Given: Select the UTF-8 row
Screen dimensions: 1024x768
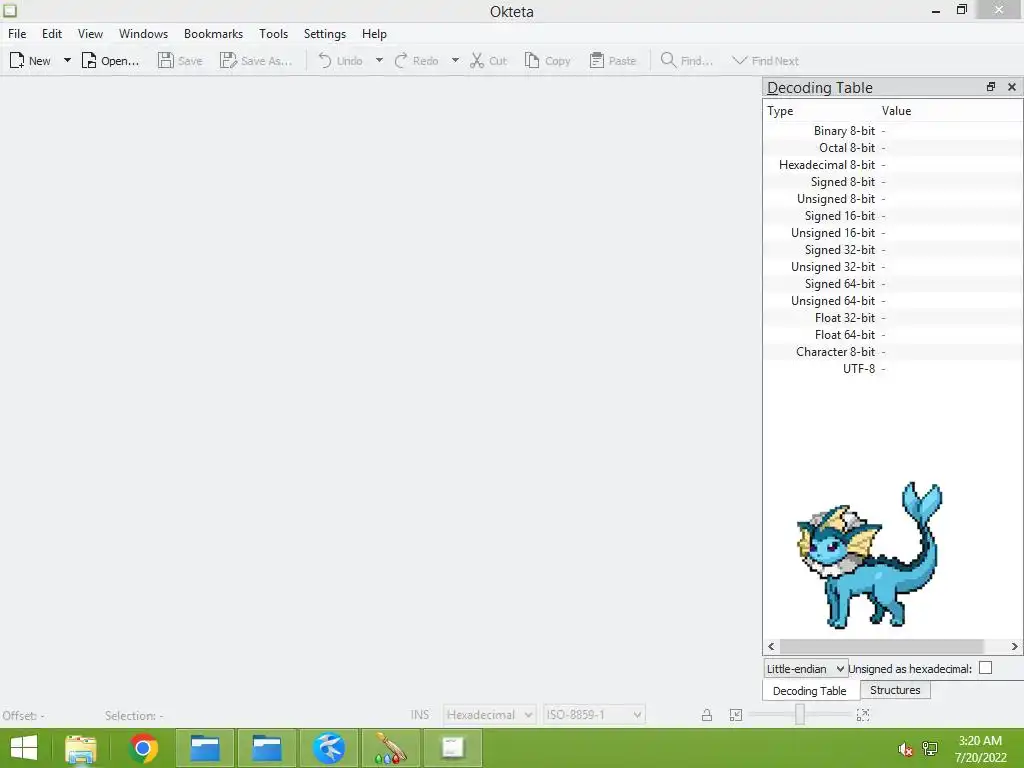Looking at the screenshot, I should point(893,369).
